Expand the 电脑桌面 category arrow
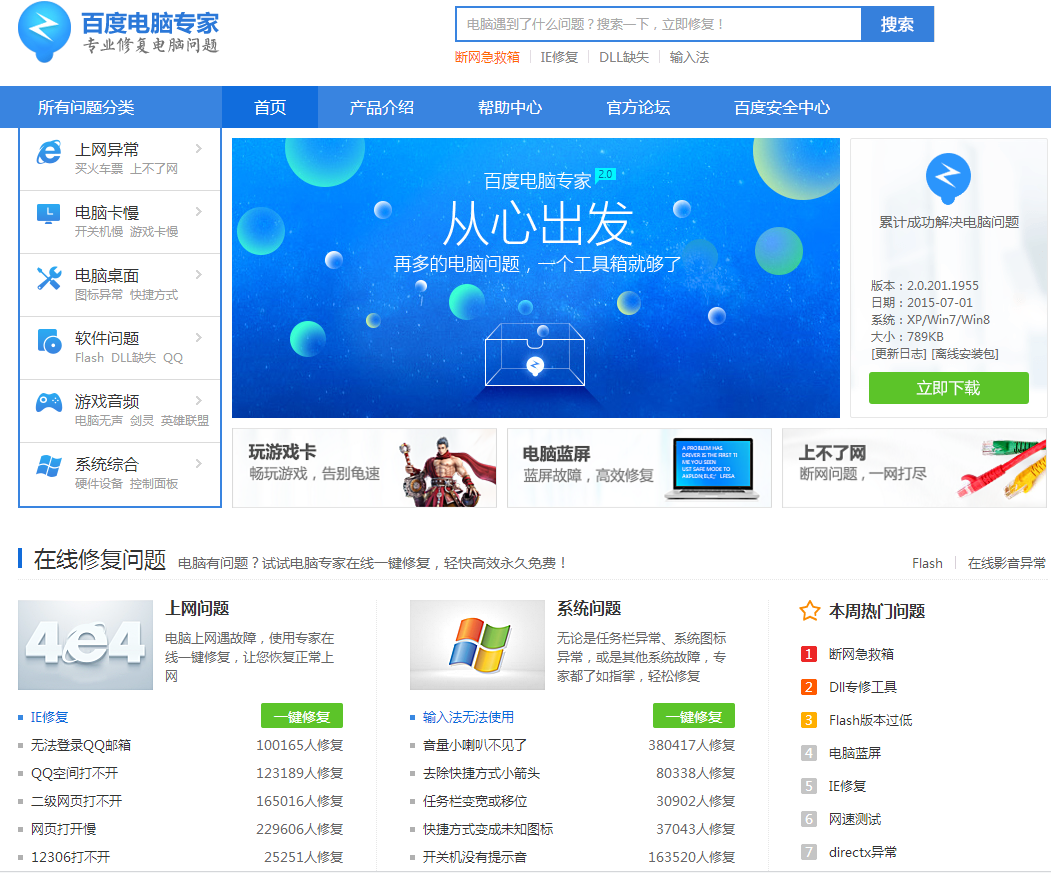This screenshot has height=873, width=1051. [198, 274]
